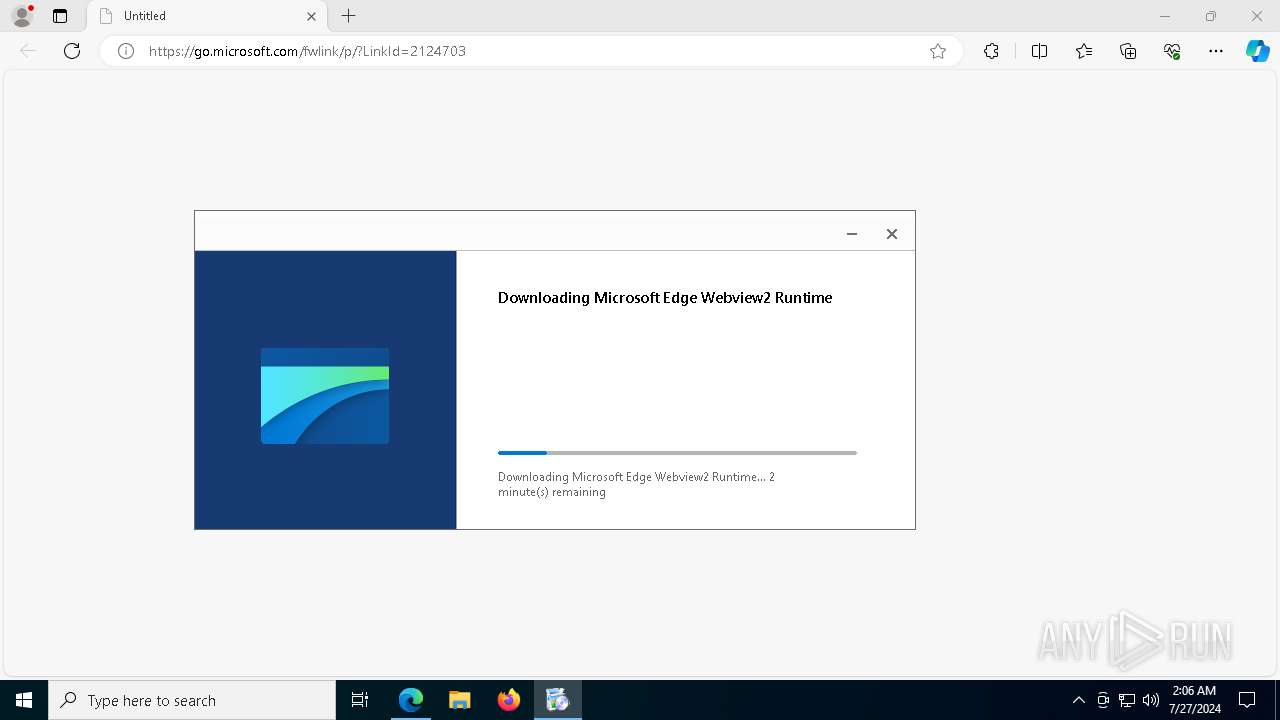Screen dimensions: 1280x720
Task: Open the Edge profile avatar menu
Action: (x=22, y=16)
